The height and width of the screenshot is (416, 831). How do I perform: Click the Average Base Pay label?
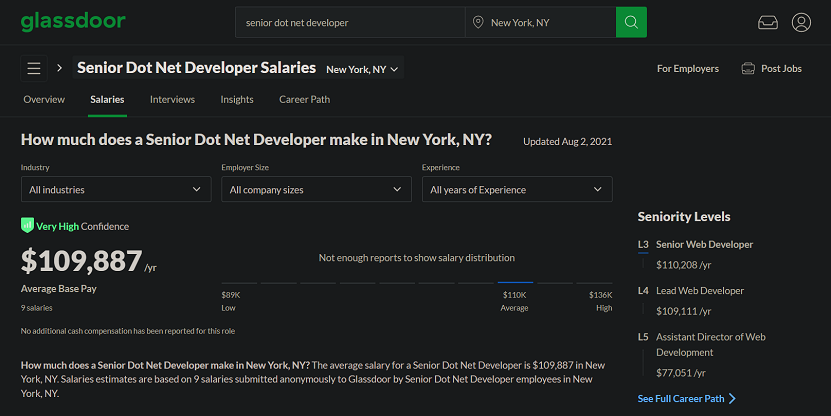tap(59, 289)
